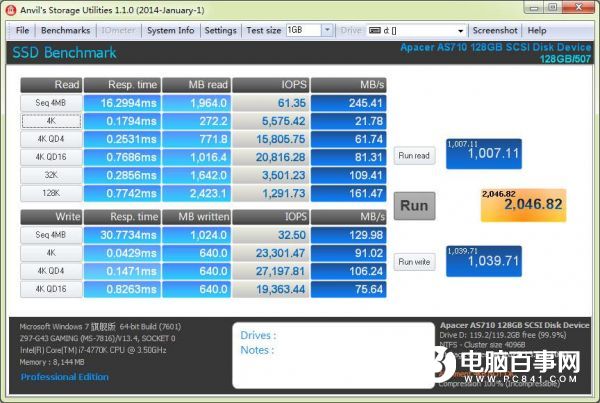Click the Read column header

(x=51, y=85)
